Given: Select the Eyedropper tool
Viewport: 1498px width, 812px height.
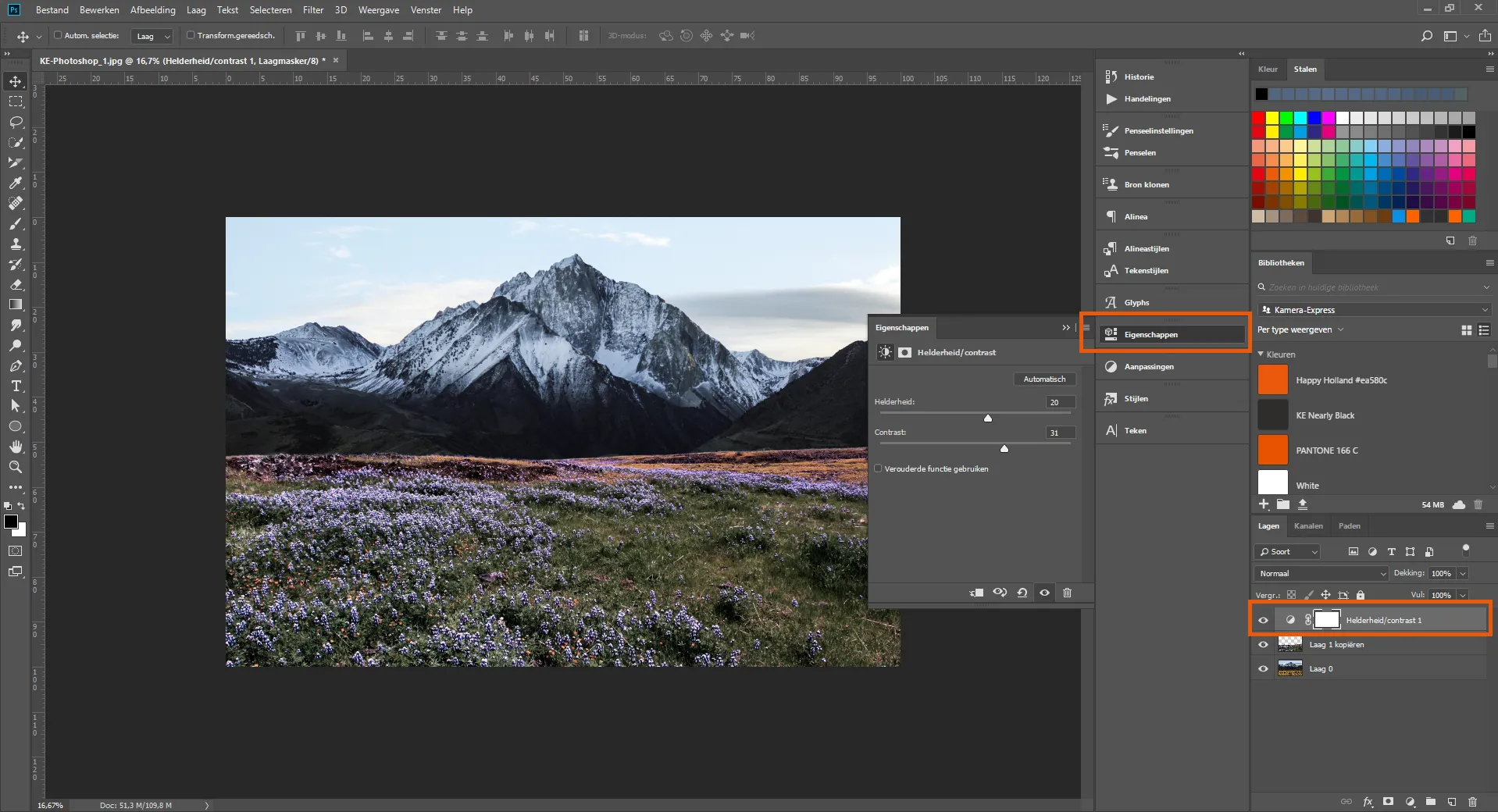Looking at the screenshot, I should [16, 183].
